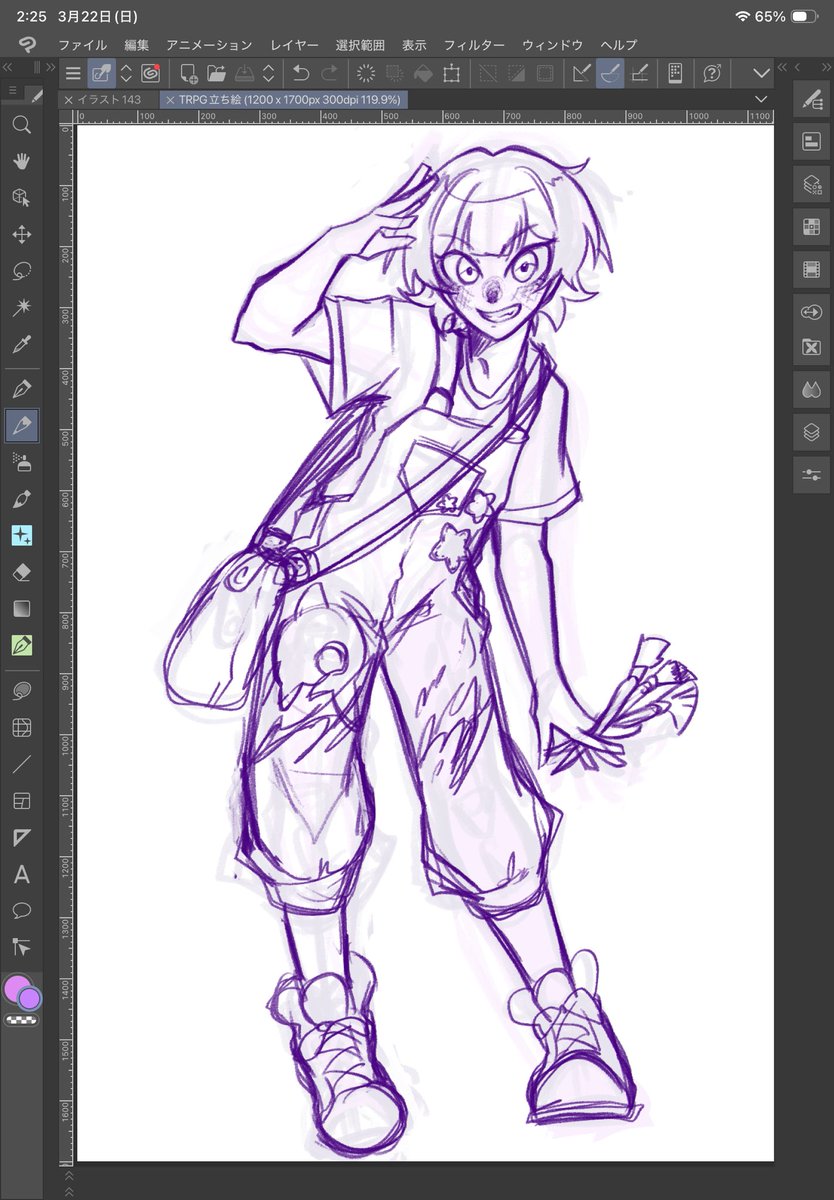Undo the last action
Image resolution: width=834 pixels, height=1200 pixels.
[301, 73]
